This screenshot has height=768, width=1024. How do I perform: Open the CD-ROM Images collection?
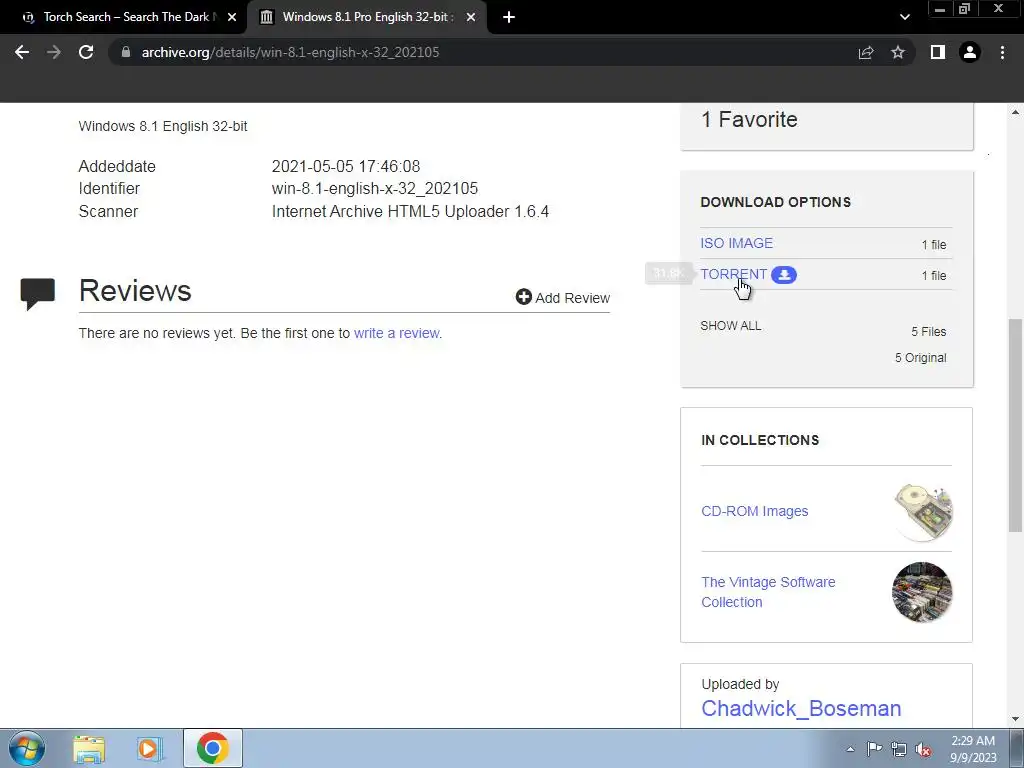tap(755, 511)
